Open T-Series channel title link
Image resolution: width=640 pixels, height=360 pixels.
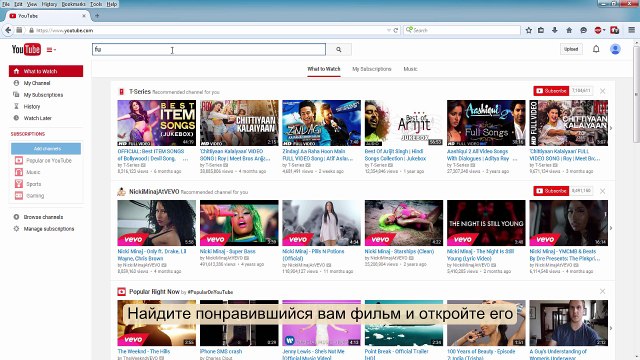tap(140, 92)
